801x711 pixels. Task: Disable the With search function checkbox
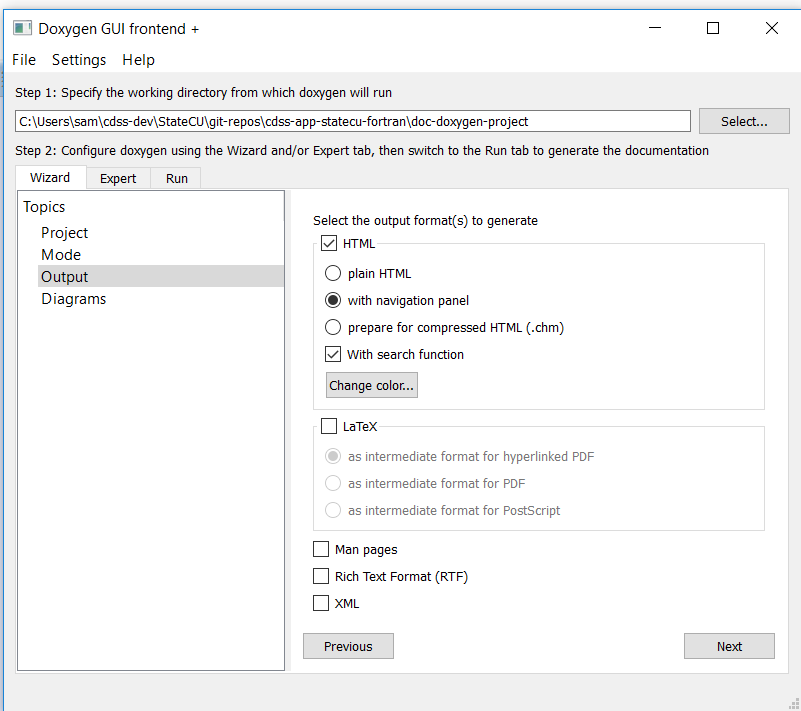pyautogui.click(x=333, y=354)
